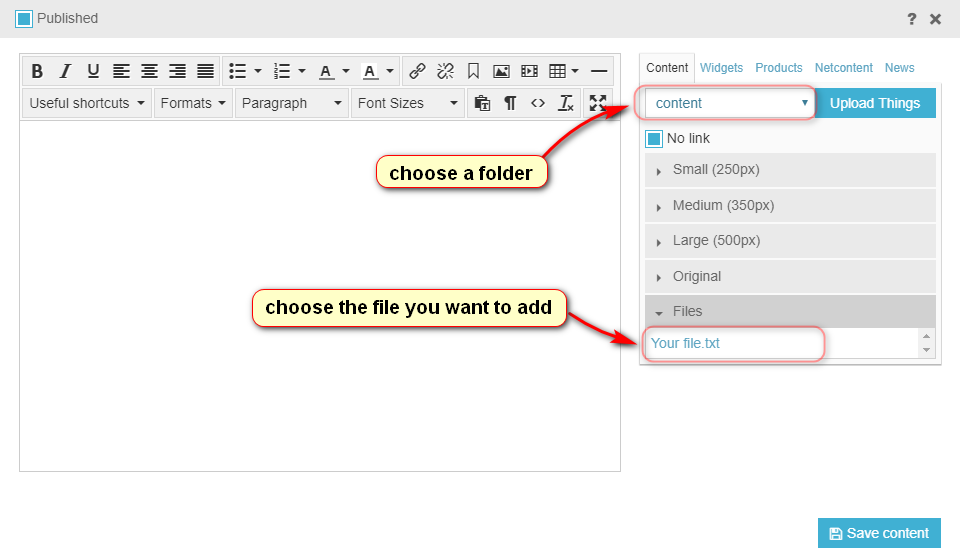Open the content folder dropdown
The height and width of the screenshot is (557, 960).
[730, 103]
